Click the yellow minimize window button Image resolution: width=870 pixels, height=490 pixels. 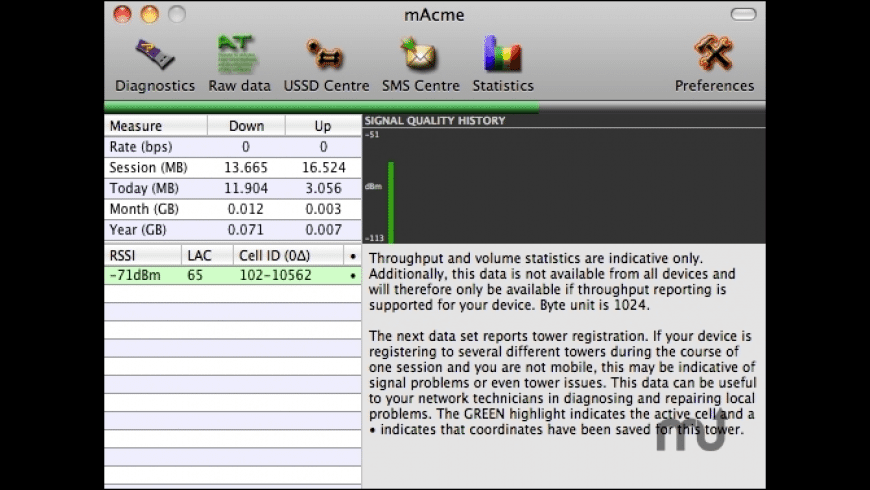[149, 14]
